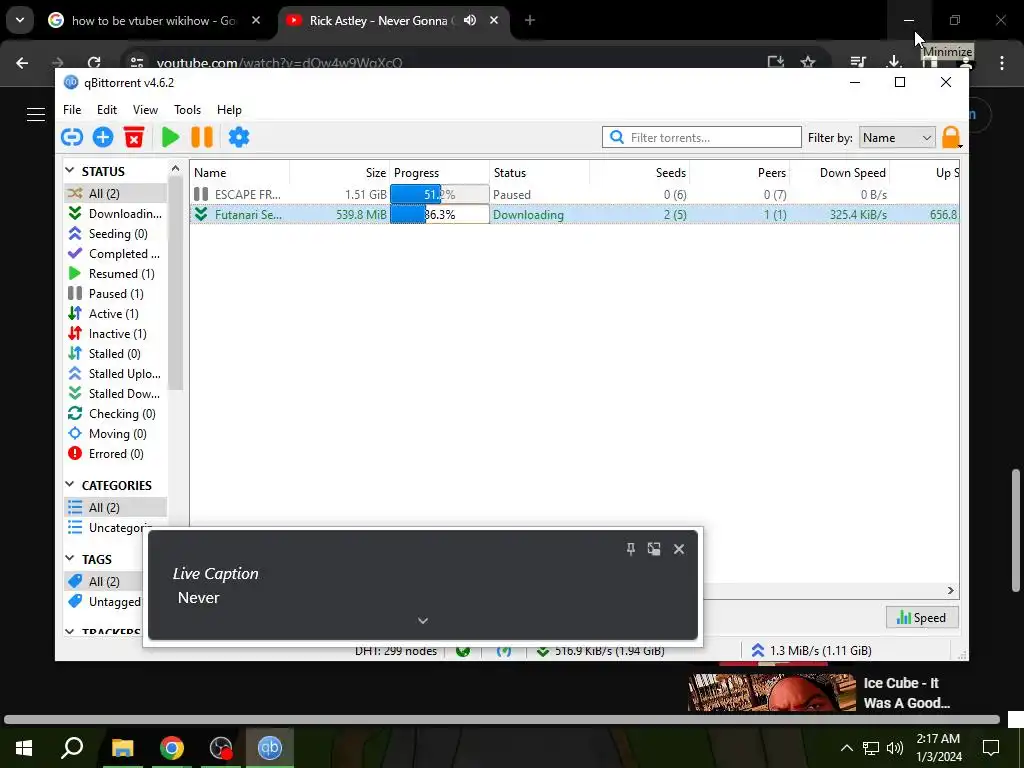The width and height of the screenshot is (1024, 768).
Task: Open Chrome tab search dropdown arrow
Action: [x=20, y=20]
